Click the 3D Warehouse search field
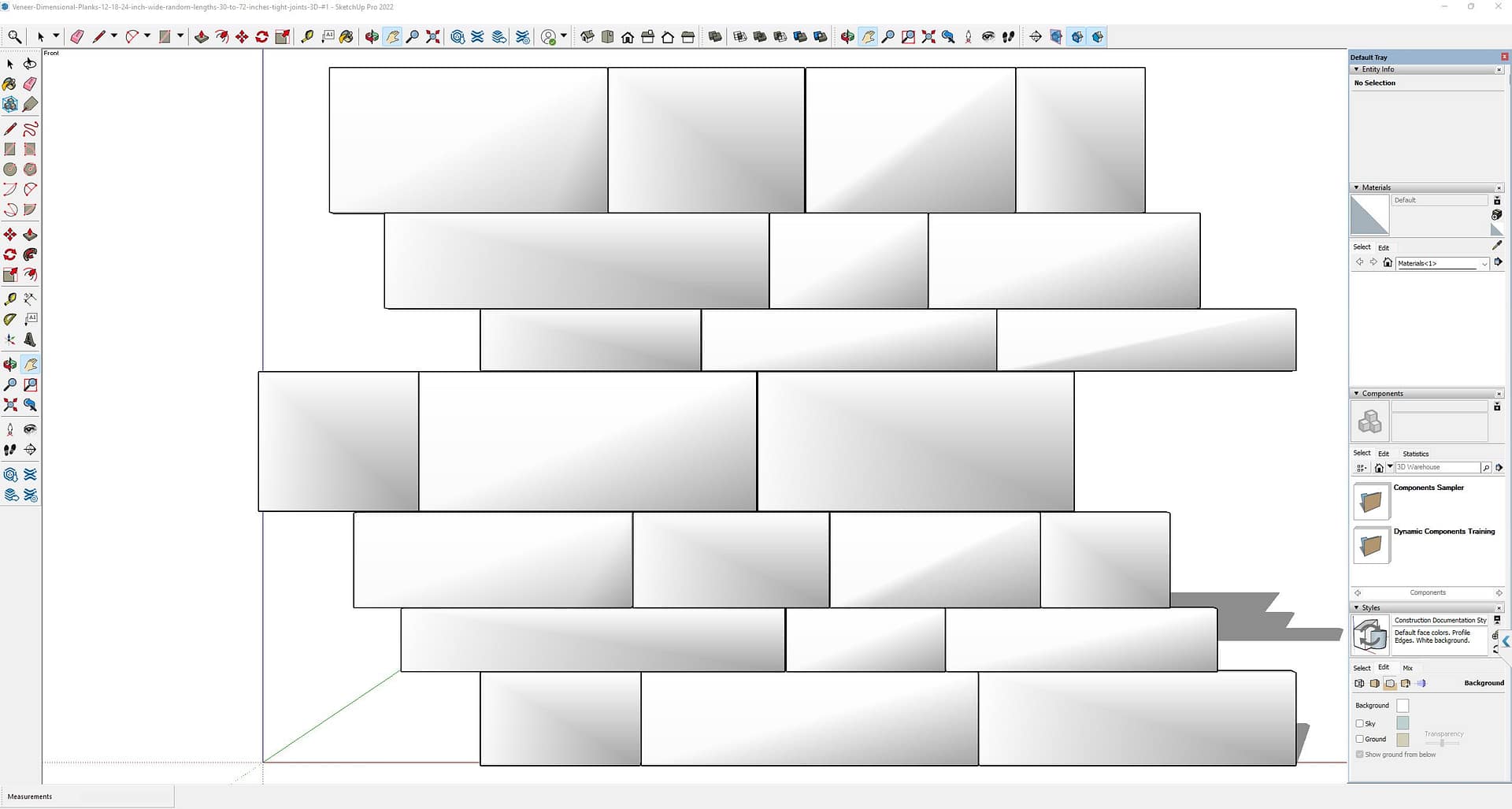 click(x=1436, y=468)
